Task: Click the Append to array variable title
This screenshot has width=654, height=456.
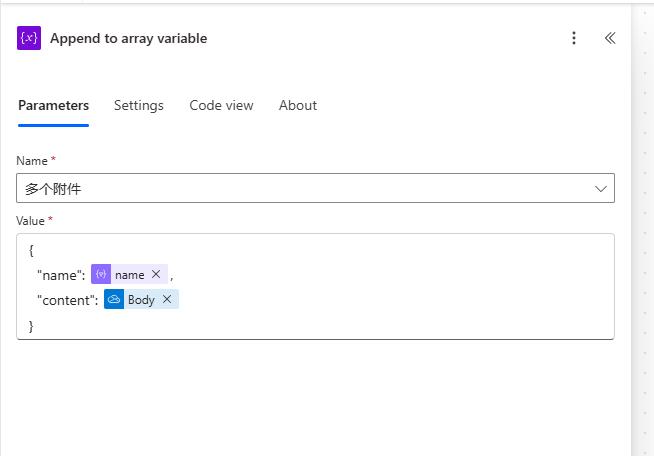Action: pyautogui.click(x=128, y=38)
